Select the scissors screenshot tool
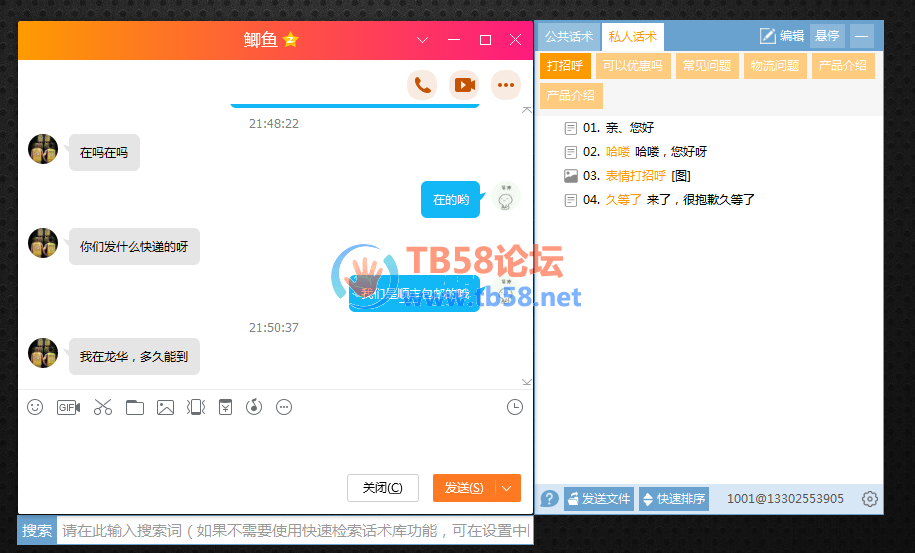 click(x=103, y=407)
